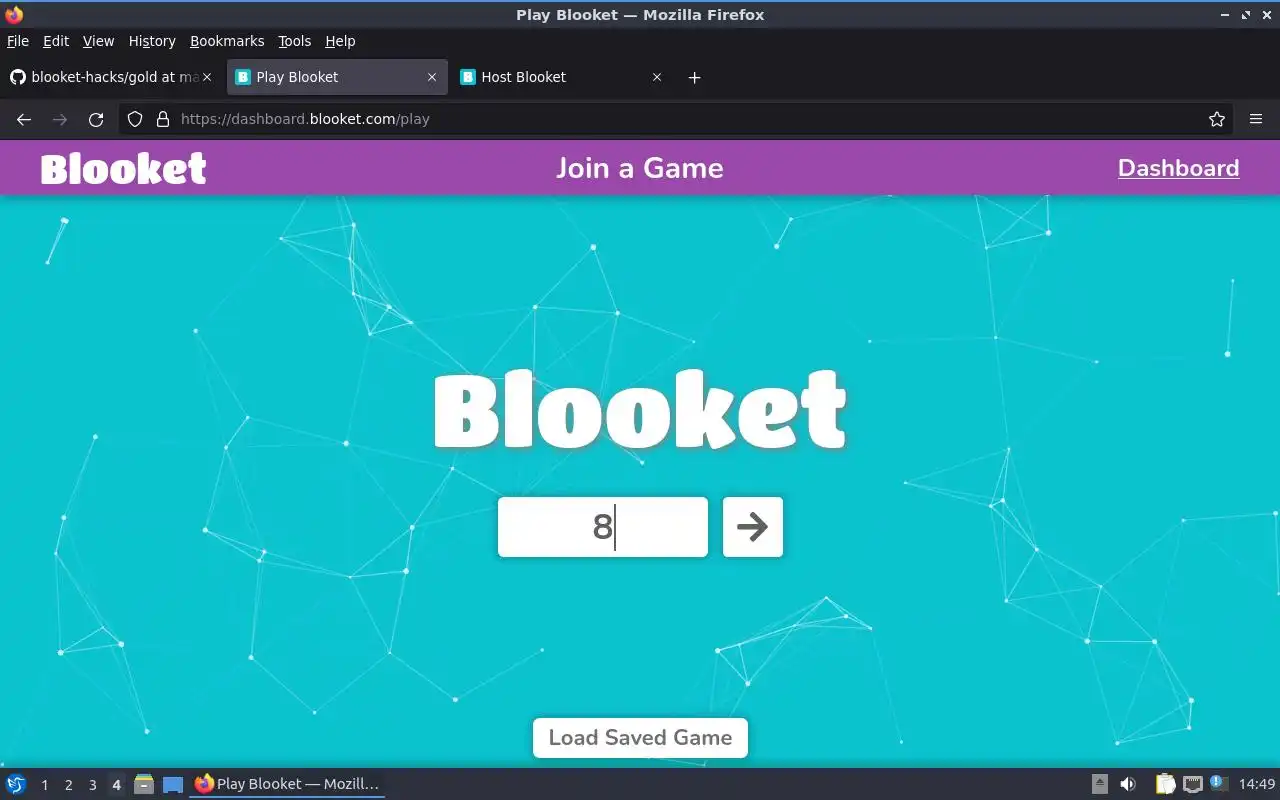Click the volume speaker tray icon
1280x800 pixels.
1128,784
